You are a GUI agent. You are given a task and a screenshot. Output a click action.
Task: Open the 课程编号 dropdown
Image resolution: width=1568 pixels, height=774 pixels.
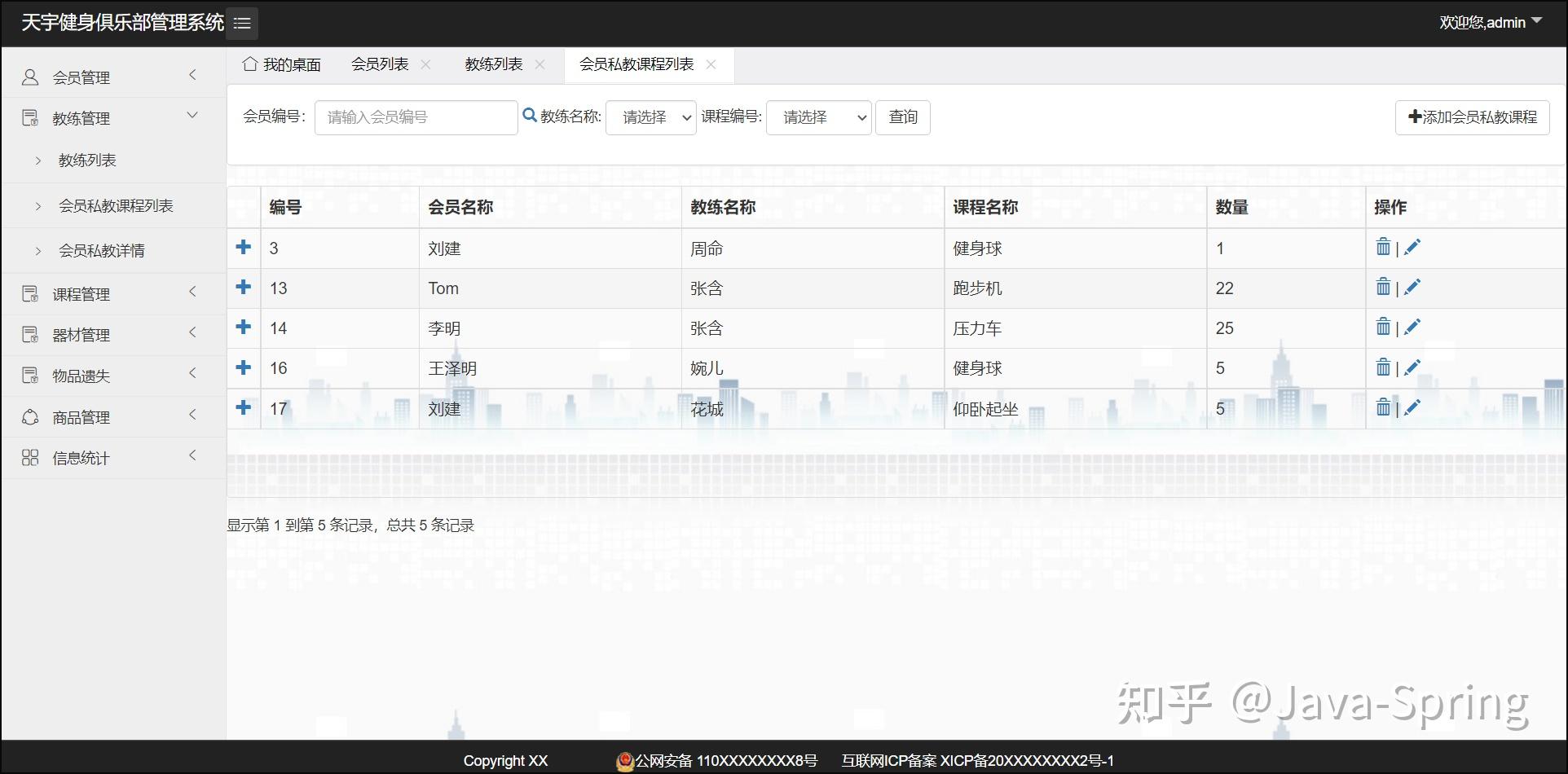click(817, 117)
